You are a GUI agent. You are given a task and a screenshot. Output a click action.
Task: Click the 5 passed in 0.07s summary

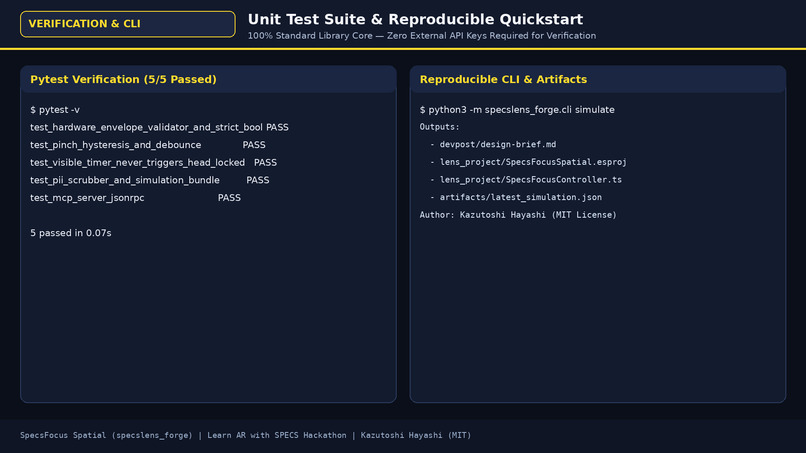point(71,233)
